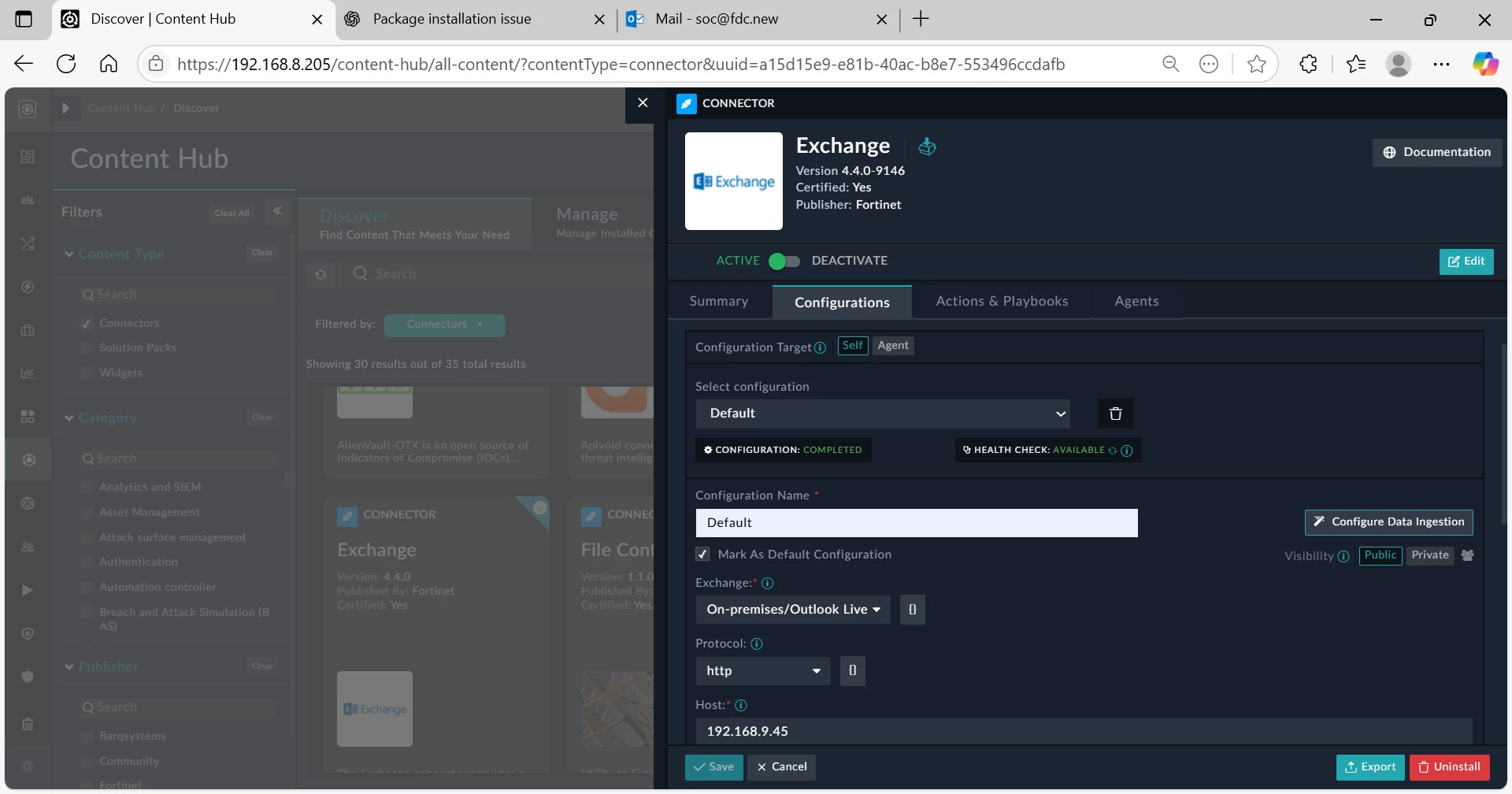Go back in browser
Image resolution: width=1512 pixels, height=794 pixels.
pos(24,64)
